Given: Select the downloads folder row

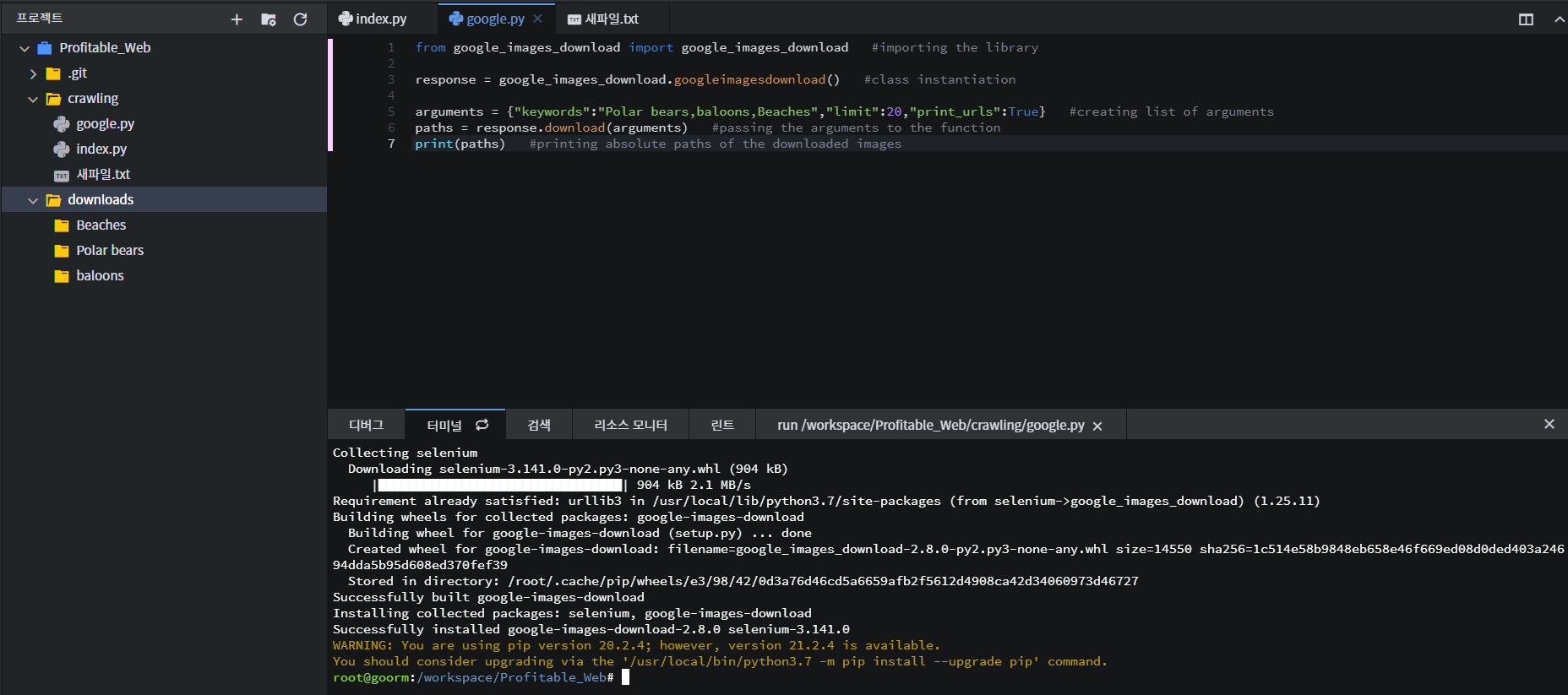Looking at the screenshot, I should pos(164,199).
